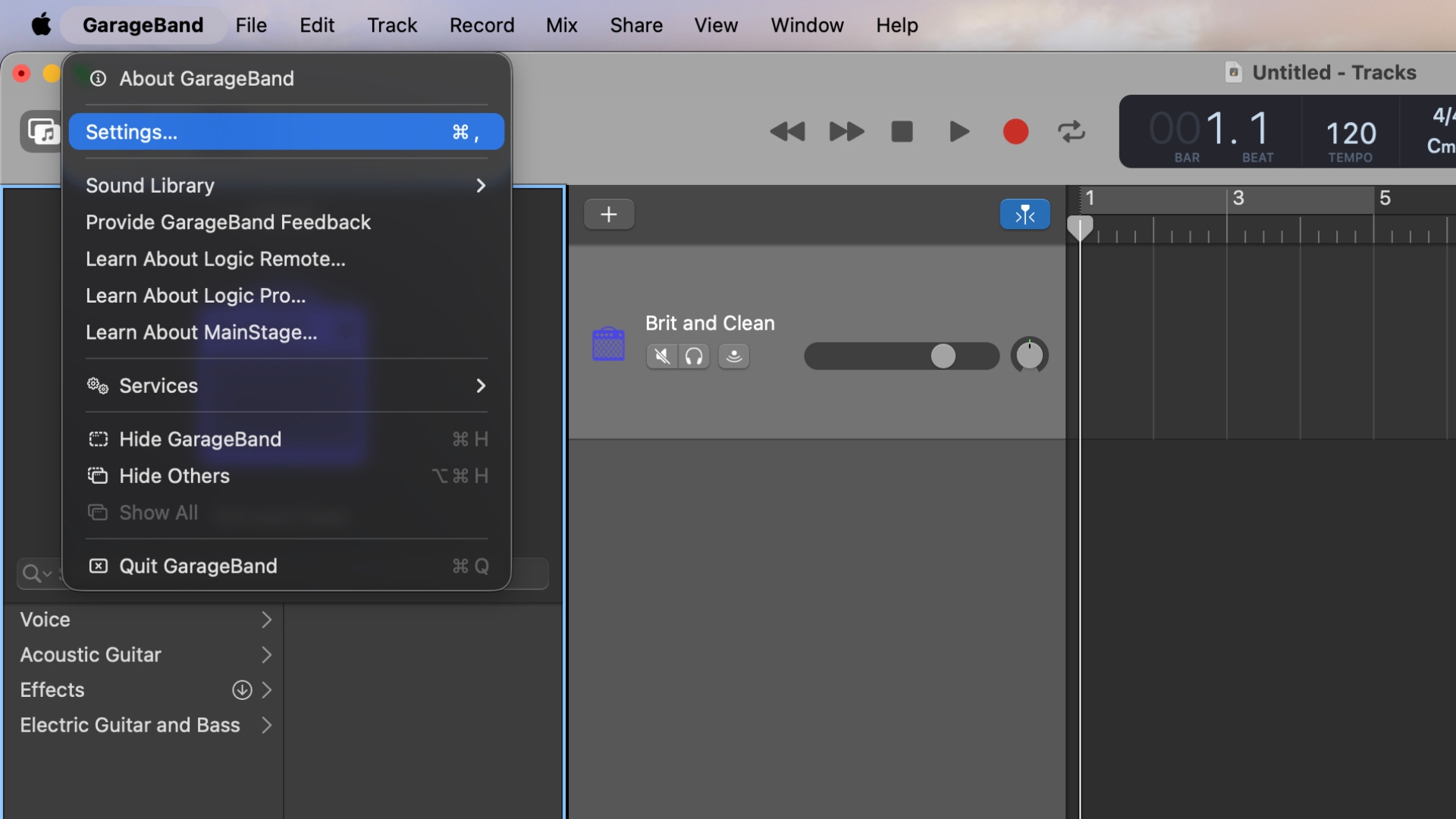This screenshot has width=1456, height=819.
Task: Start recording with the red Record button
Action: [1015, 132]
